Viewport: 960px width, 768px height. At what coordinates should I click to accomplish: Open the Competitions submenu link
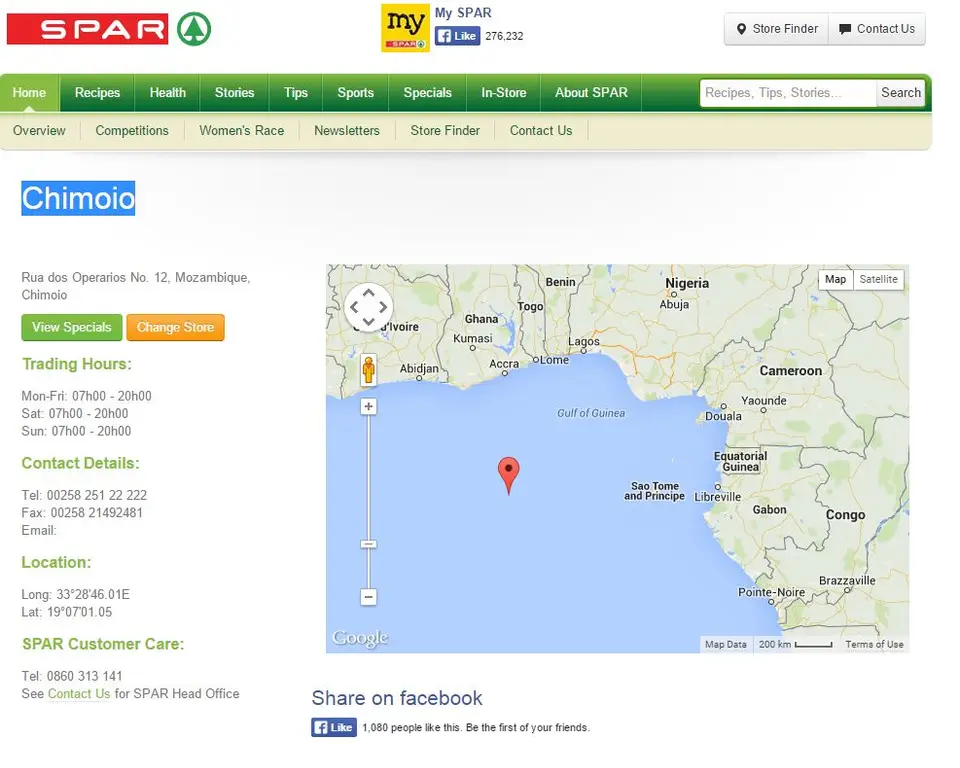click(132, 130)
